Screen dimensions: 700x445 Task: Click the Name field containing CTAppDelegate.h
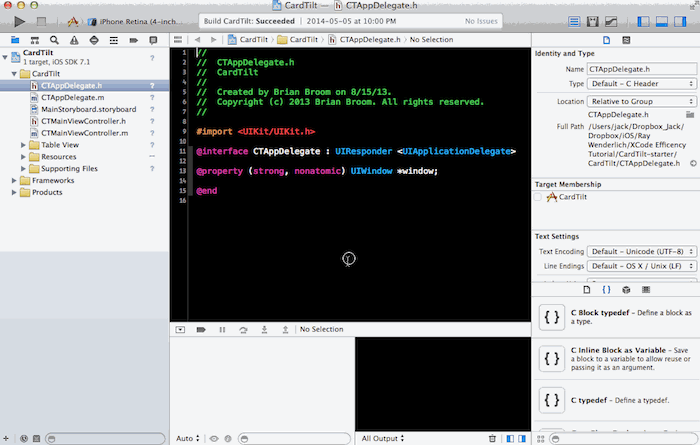642,69
